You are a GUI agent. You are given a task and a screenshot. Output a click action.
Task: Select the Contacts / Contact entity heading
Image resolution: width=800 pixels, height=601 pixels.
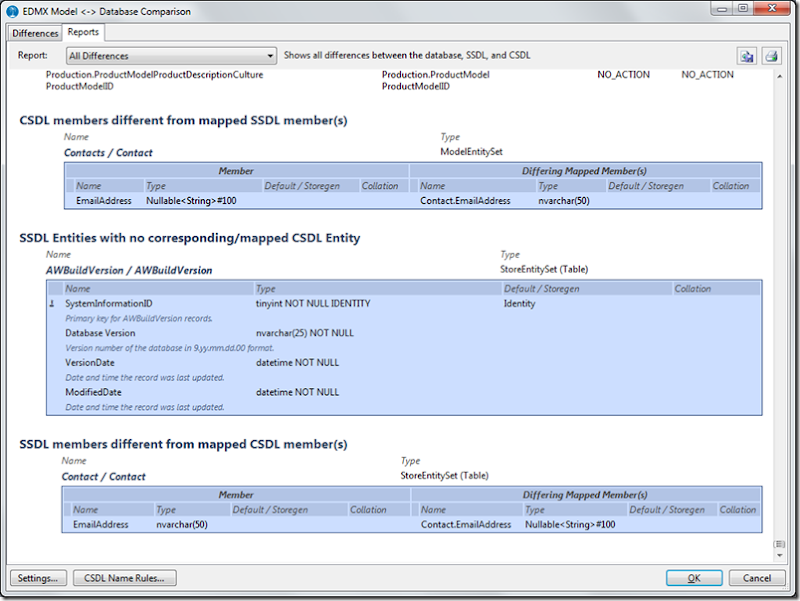(108, 153)
